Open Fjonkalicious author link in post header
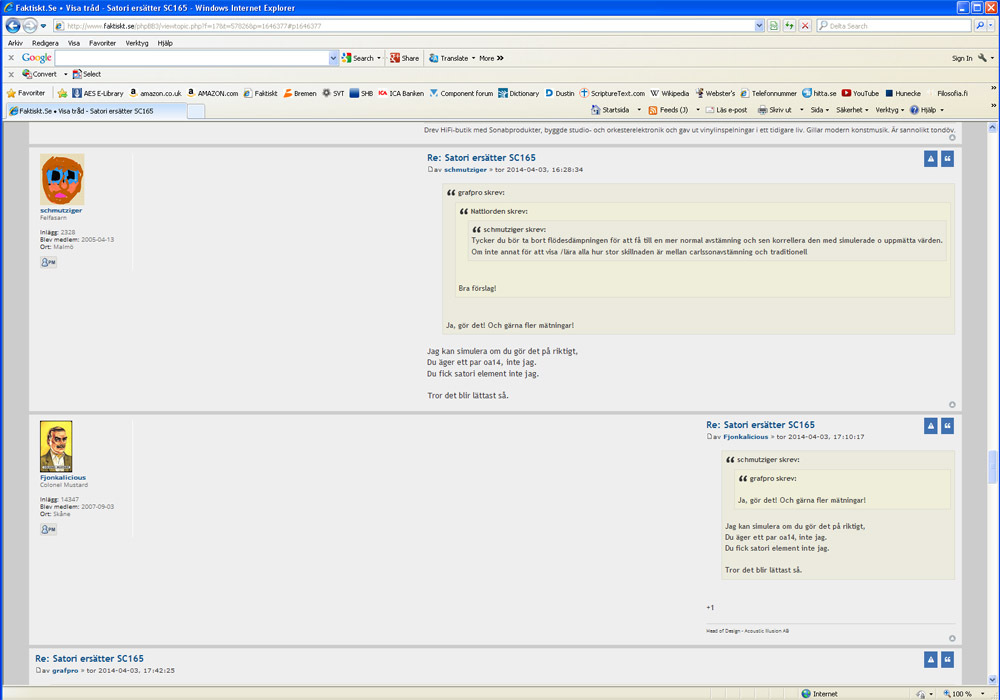 pos(746,437)
